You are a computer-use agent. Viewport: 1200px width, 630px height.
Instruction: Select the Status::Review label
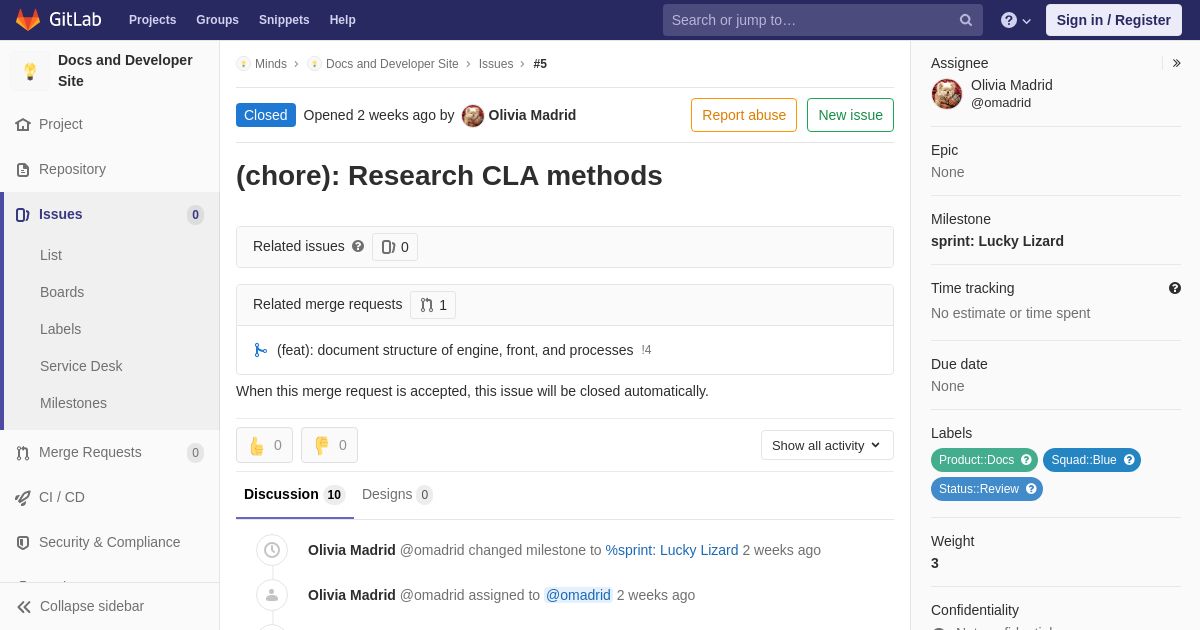click(x=987, y=489)
